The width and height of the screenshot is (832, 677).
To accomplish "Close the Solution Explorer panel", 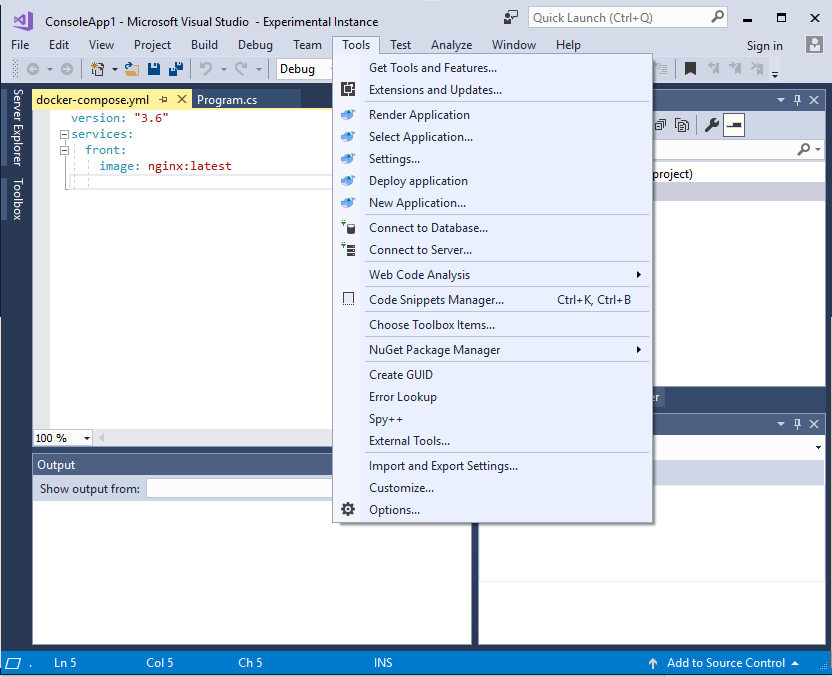I will point(814,100).
